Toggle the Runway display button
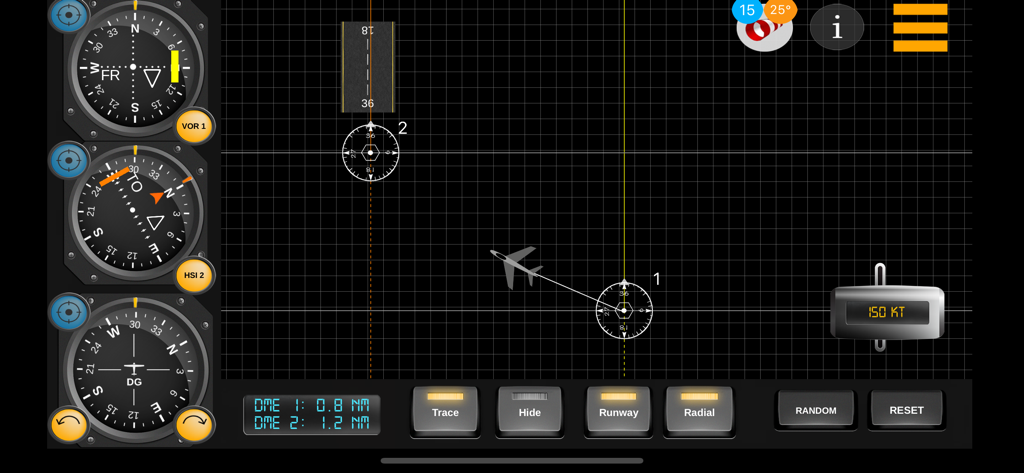 618,410
